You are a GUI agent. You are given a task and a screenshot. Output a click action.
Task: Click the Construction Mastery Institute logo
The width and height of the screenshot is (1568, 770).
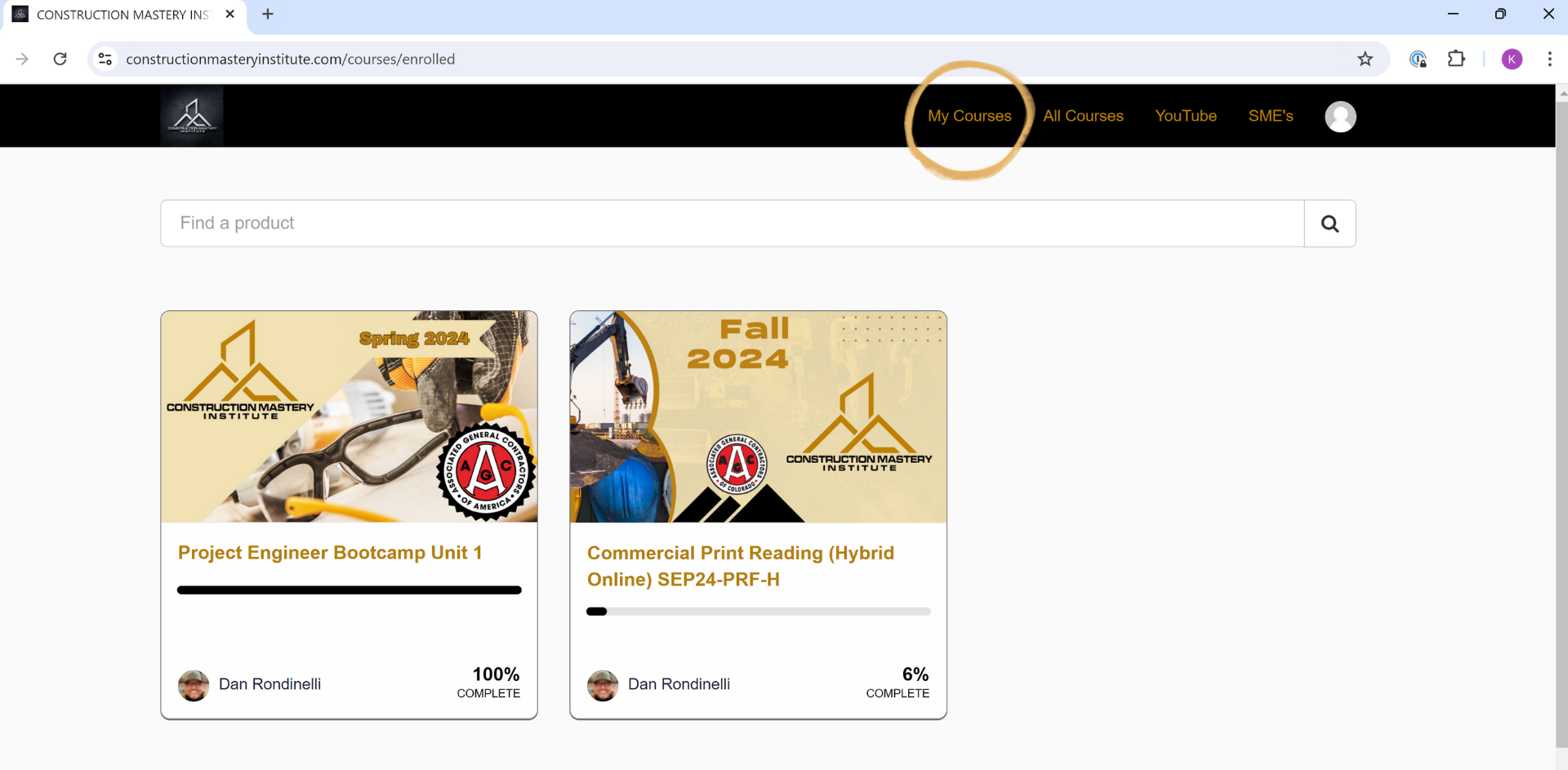pos(192,116)
